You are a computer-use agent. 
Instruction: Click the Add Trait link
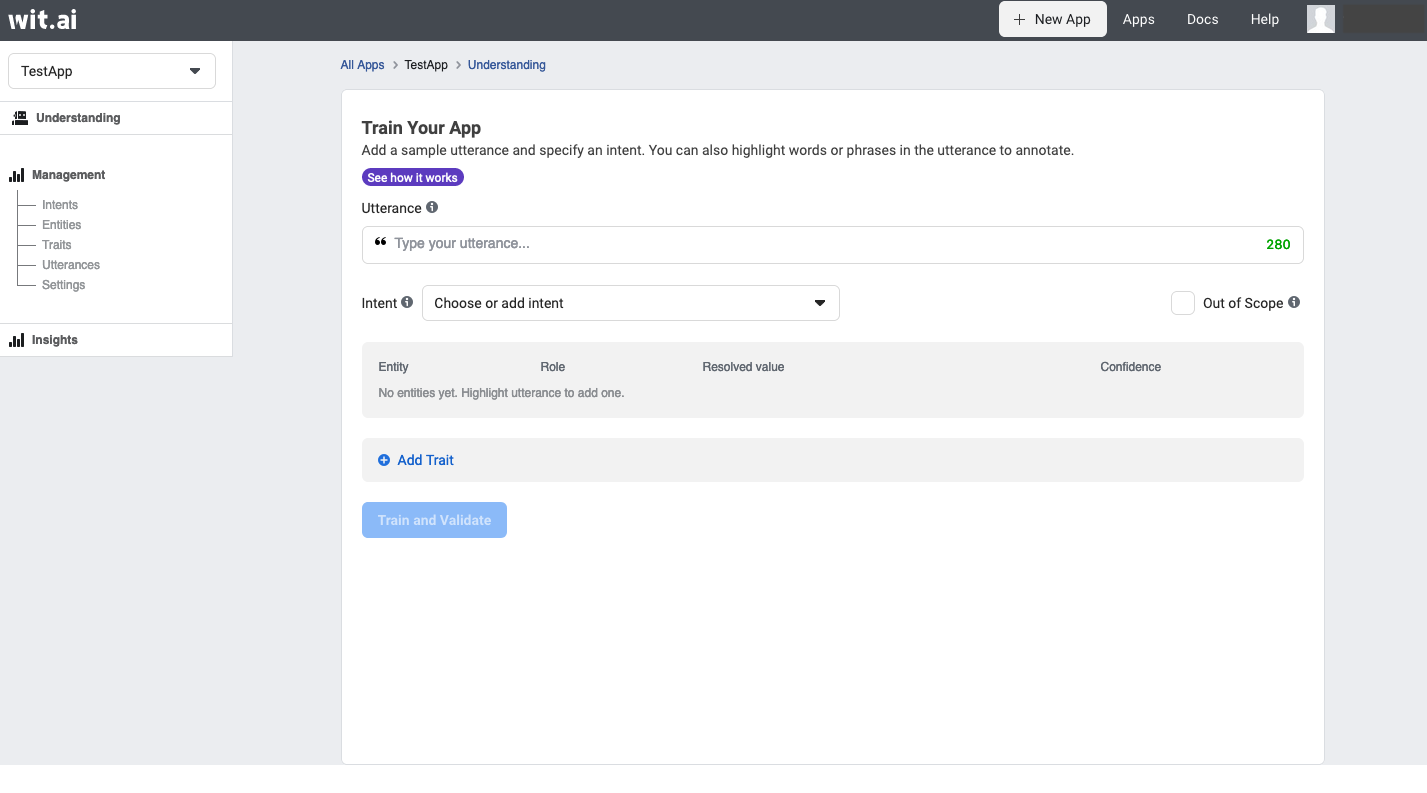pyautogui.click(x=426, y=460)
